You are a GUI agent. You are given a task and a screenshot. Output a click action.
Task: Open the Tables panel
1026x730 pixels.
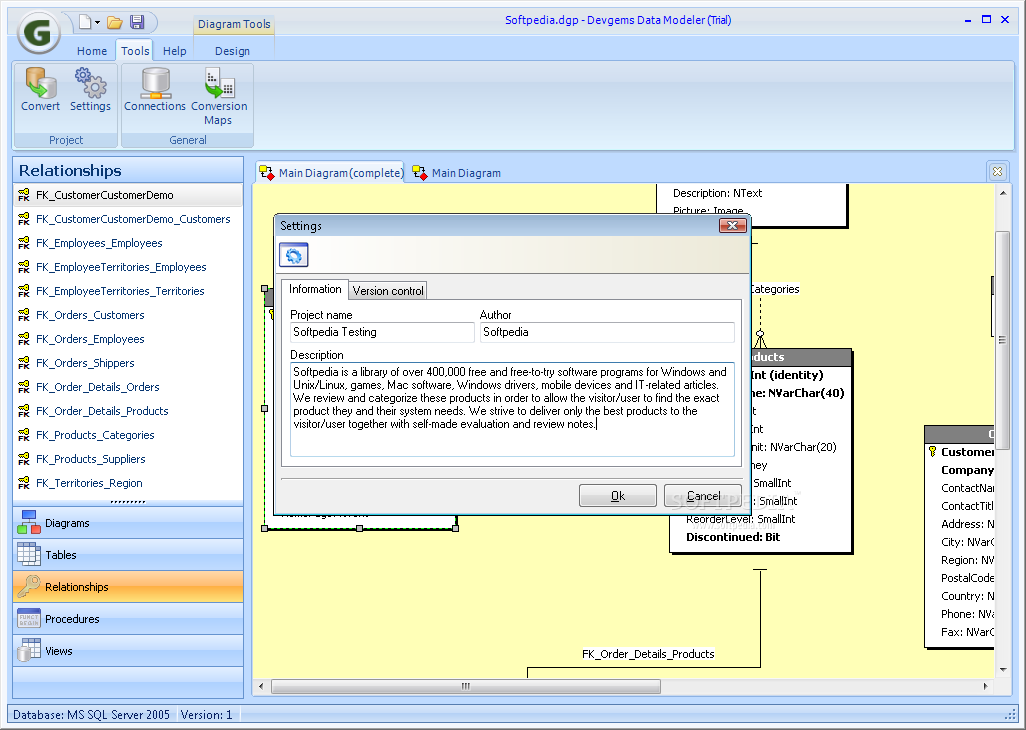pos(128,555)
